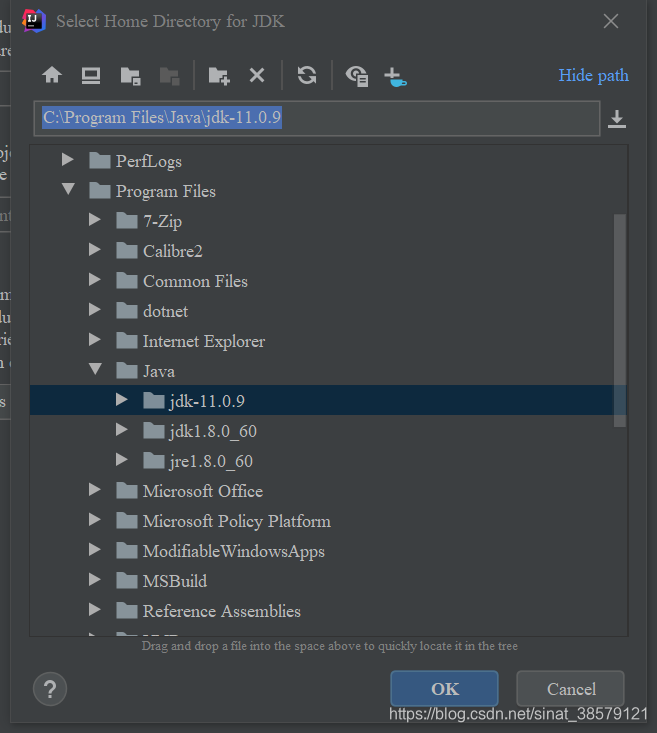Expand the Microsoft Office folder arrow
Image resolution: width=657 pixels, height=733 pixels.
[x=95, y=489]
